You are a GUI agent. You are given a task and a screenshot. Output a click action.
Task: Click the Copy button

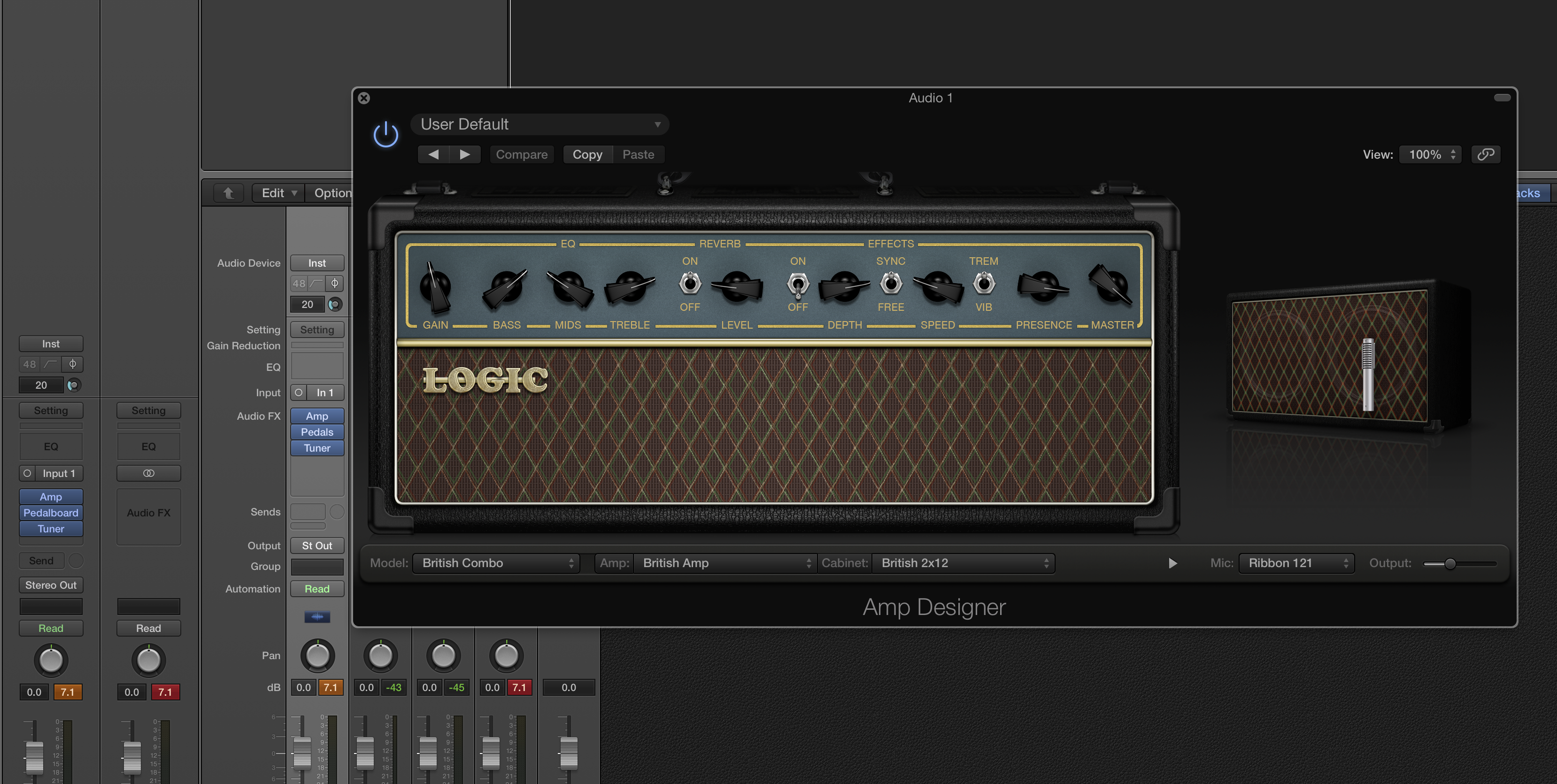[x=587, y=154]
